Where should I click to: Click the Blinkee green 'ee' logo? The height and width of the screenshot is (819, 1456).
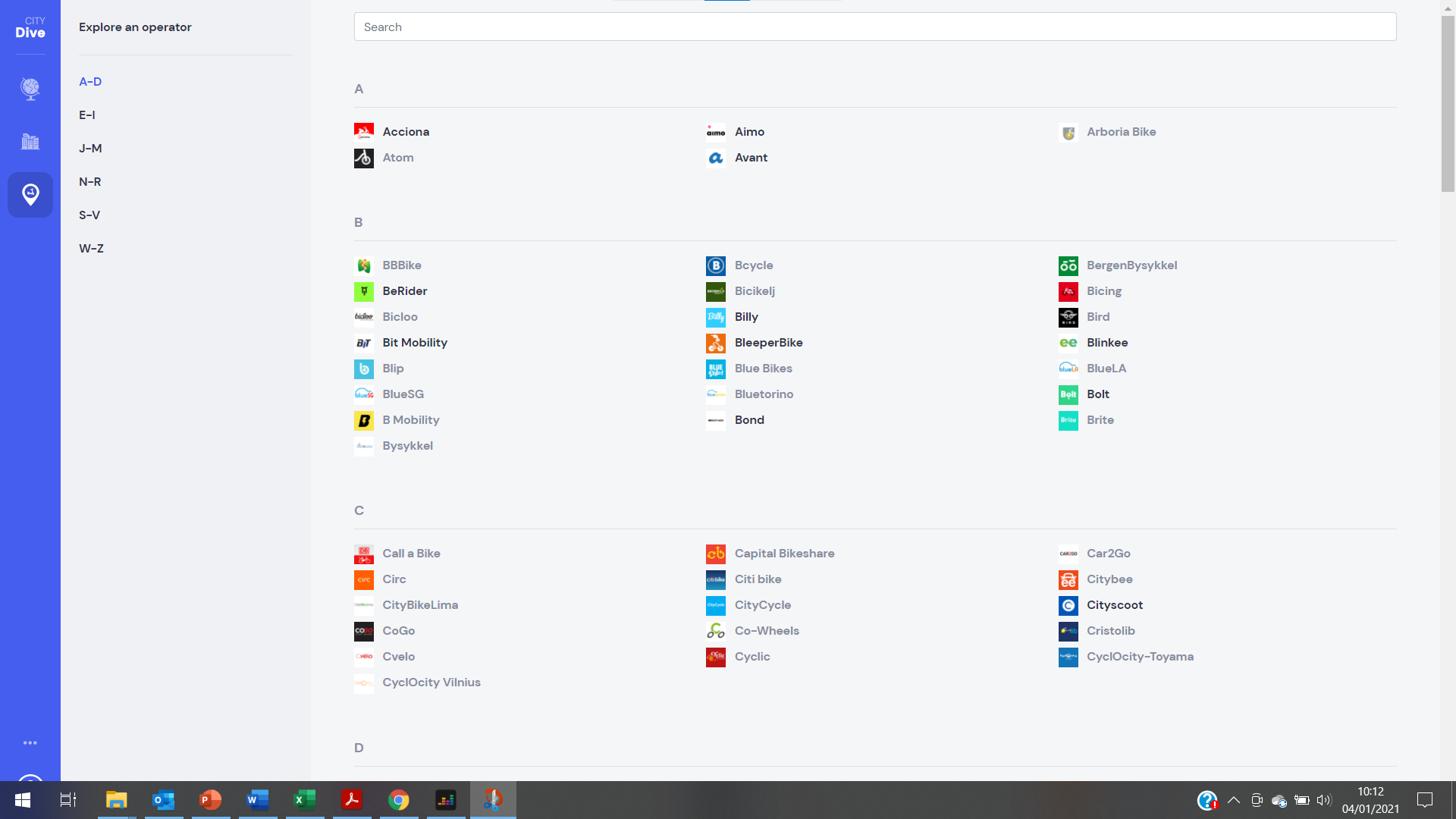click(x=1068, y=343)
